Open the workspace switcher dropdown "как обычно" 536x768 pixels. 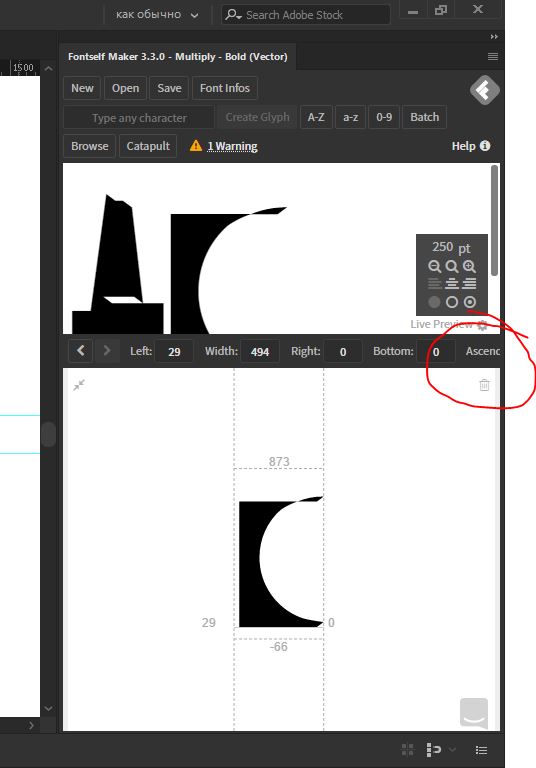157,15
